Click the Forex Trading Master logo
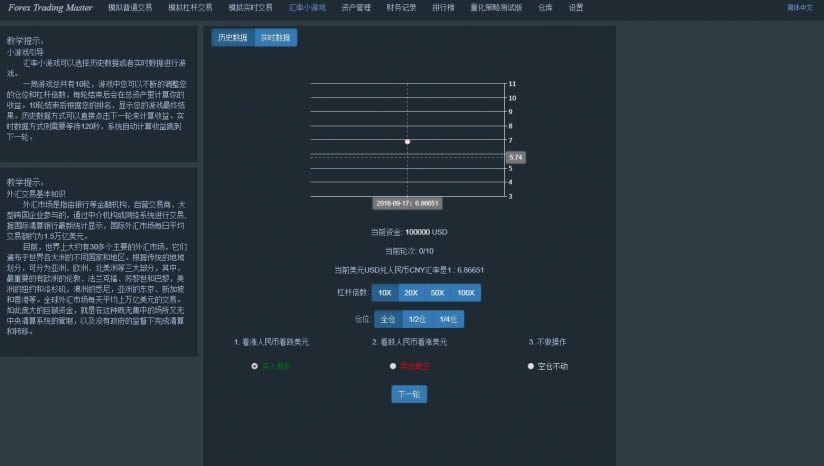Viewport: 824px width, 466px height. click(x=50, y=7)
